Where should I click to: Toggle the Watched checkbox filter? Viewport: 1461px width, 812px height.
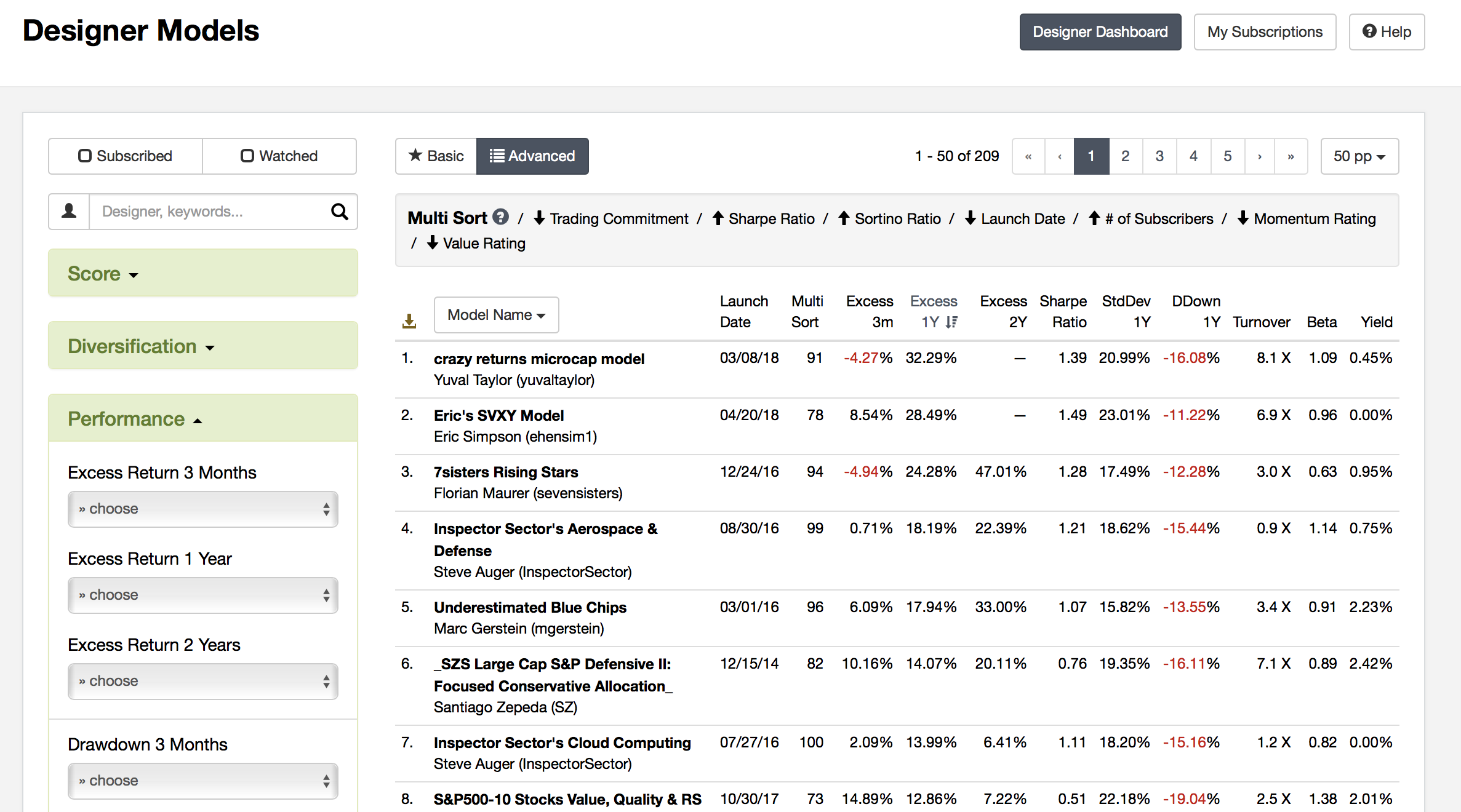pyautogui.click(x=279, y=156)
